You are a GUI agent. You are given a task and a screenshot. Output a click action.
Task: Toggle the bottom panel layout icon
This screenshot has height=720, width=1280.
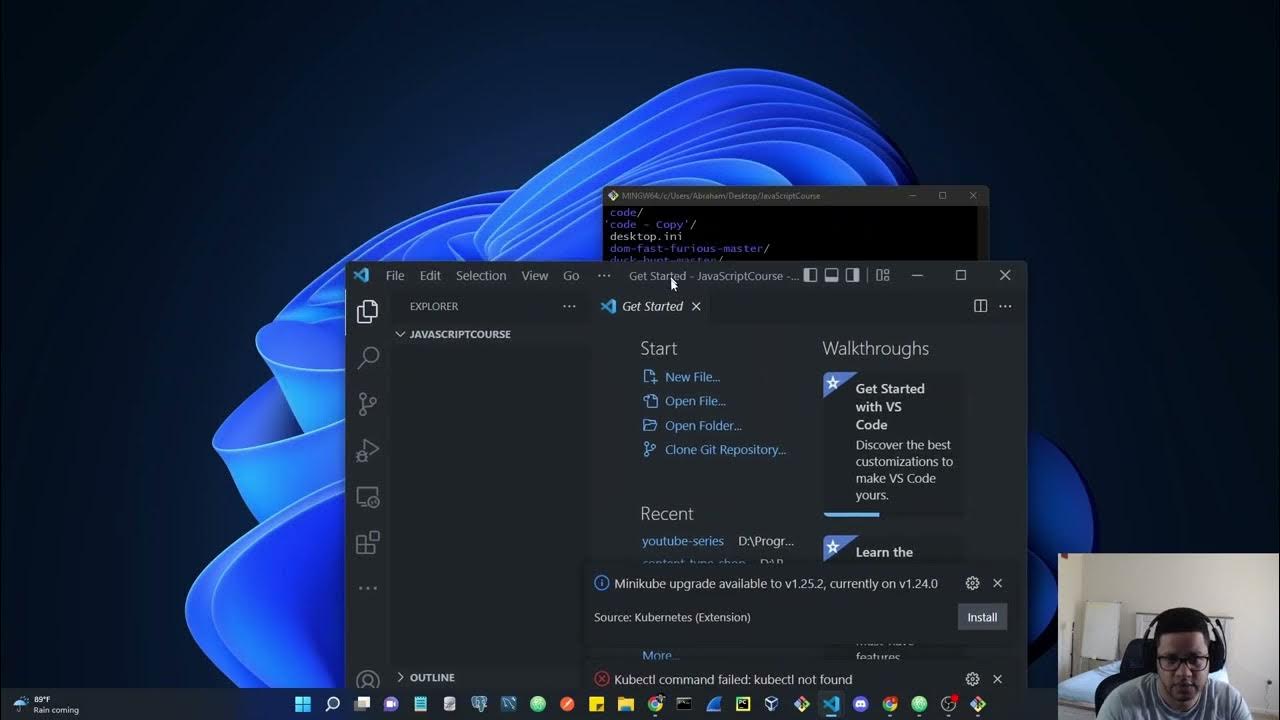pyautogui.click(x=831, y=275)
